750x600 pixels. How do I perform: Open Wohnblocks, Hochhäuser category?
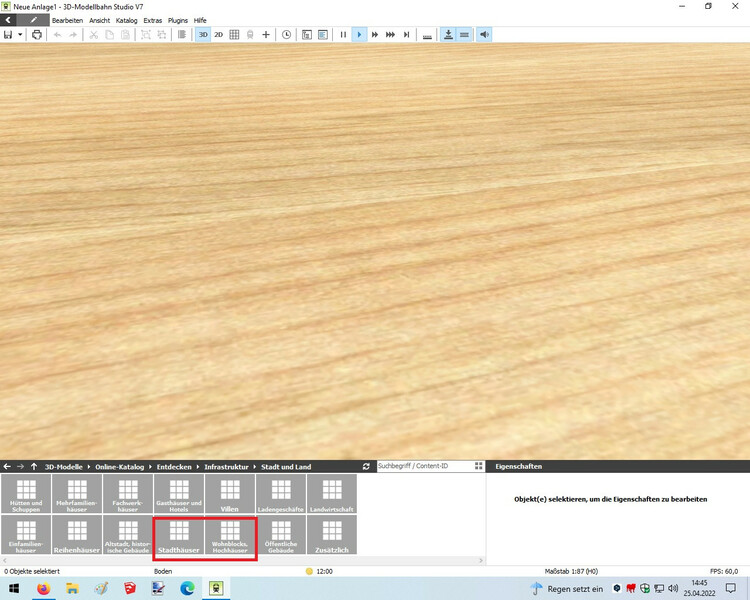click(x=230, y=535)
